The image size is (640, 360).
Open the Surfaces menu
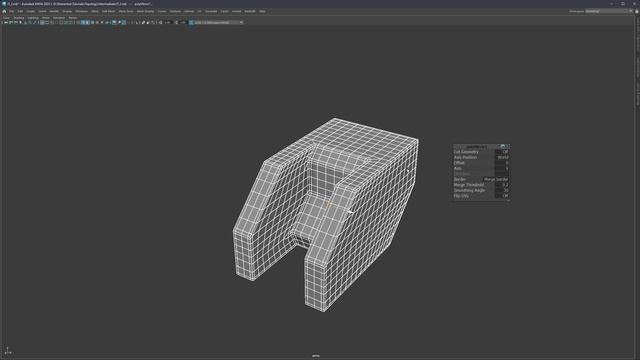[175, 11]
